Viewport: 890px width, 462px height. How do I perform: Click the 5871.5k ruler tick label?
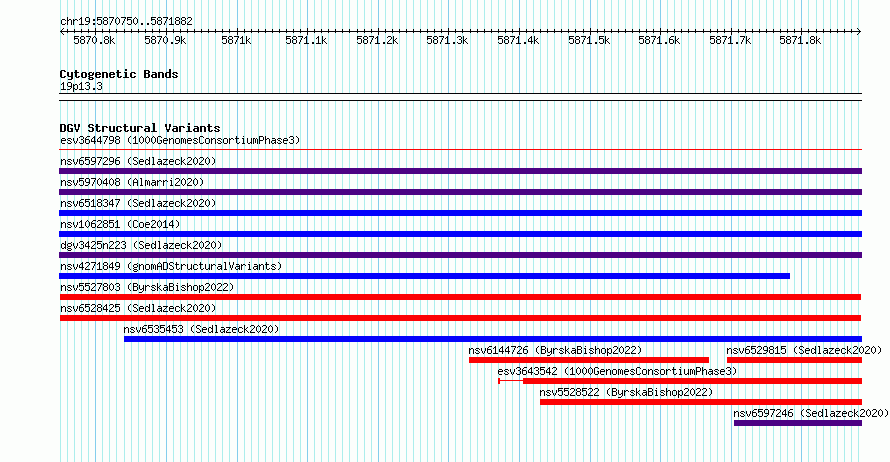tap(589, 40)
